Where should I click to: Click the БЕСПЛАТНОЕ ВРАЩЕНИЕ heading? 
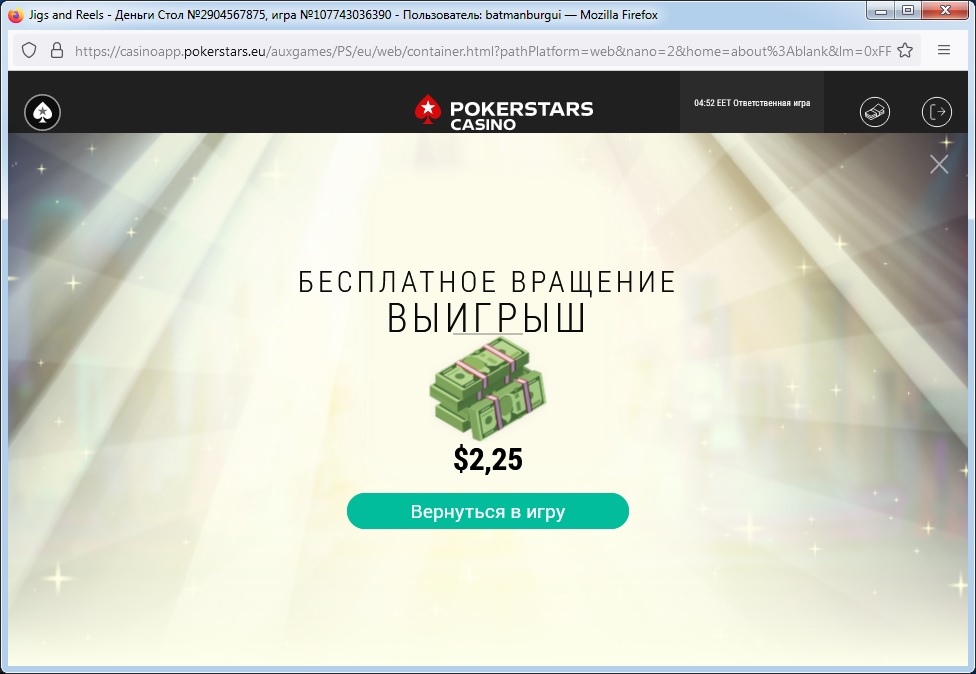tap(487, 282)
